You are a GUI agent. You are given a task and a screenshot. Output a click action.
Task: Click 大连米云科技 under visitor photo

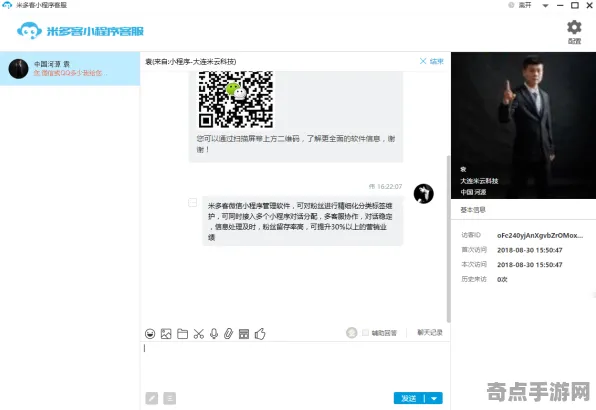tap(479, 181)
